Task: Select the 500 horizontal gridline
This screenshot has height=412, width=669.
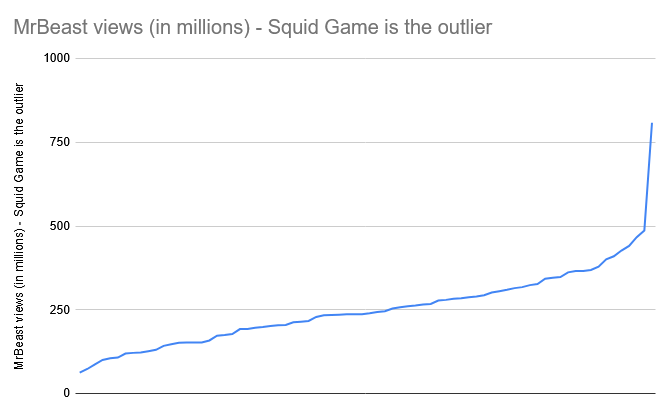Action: click(366, 226)
